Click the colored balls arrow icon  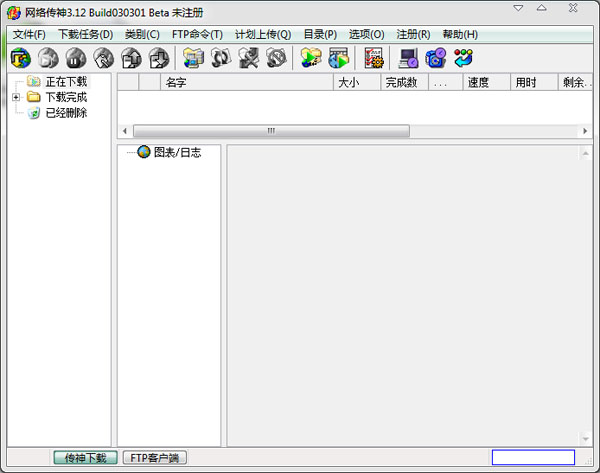462,59
